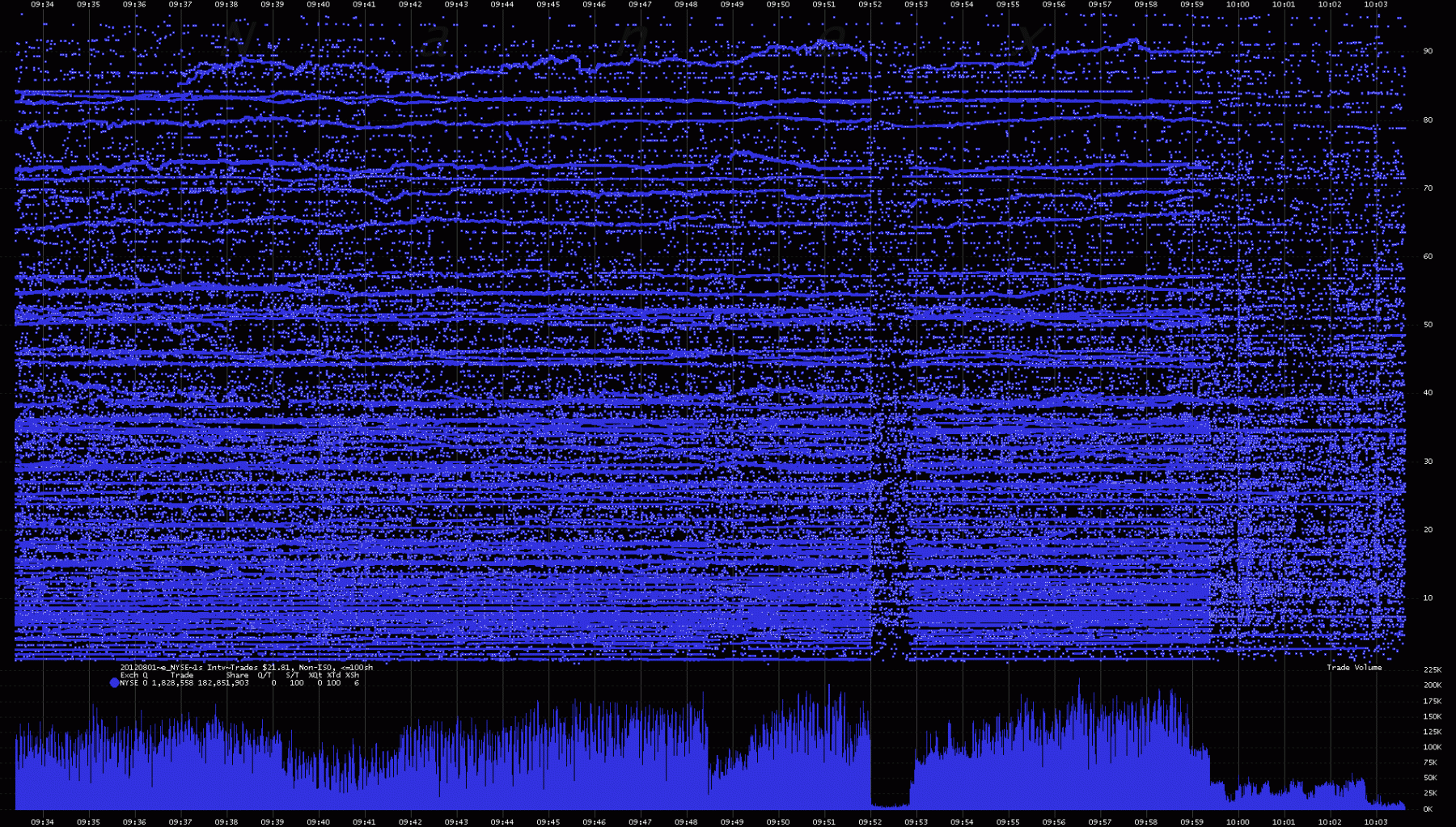Click the chart title line starting with 20120801

pos(247,668)
